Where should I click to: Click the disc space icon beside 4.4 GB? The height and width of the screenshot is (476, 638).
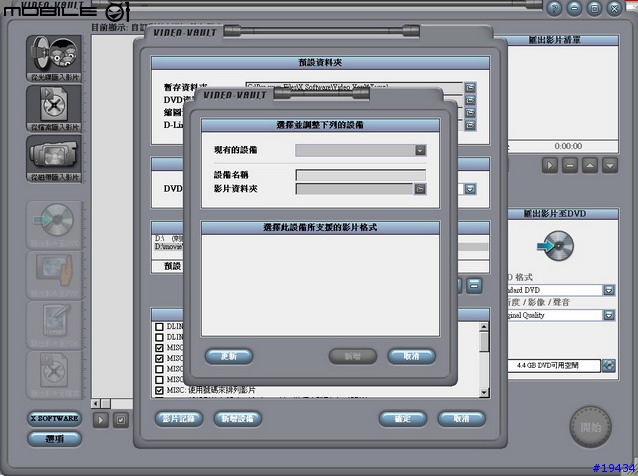point(609,365)
